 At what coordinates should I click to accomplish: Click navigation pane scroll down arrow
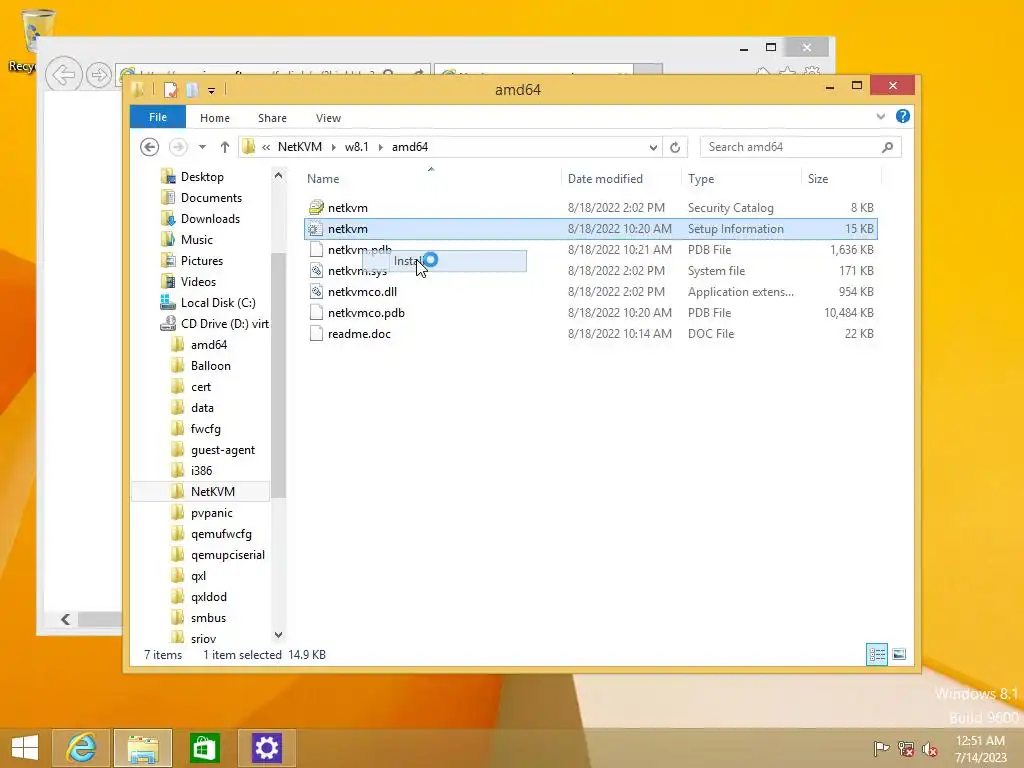click(x=278, y=634)
